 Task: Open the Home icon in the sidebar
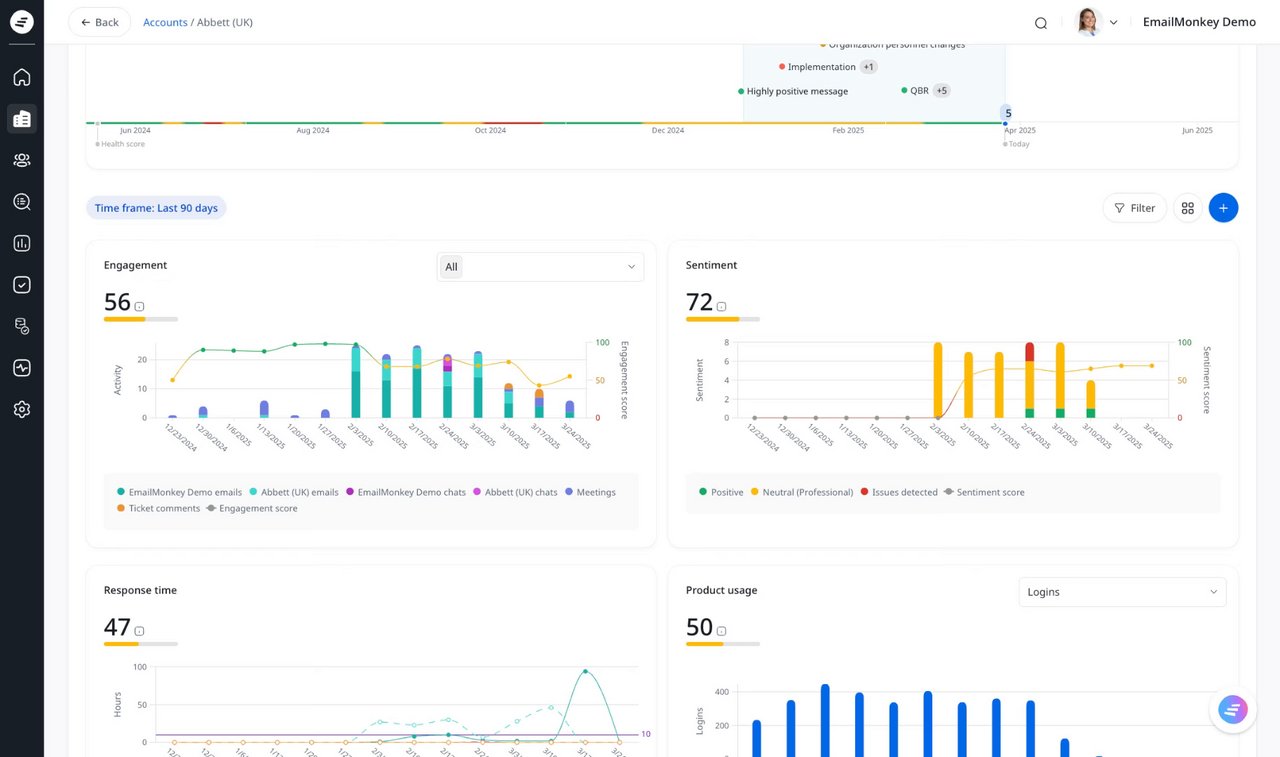(22, 77)
